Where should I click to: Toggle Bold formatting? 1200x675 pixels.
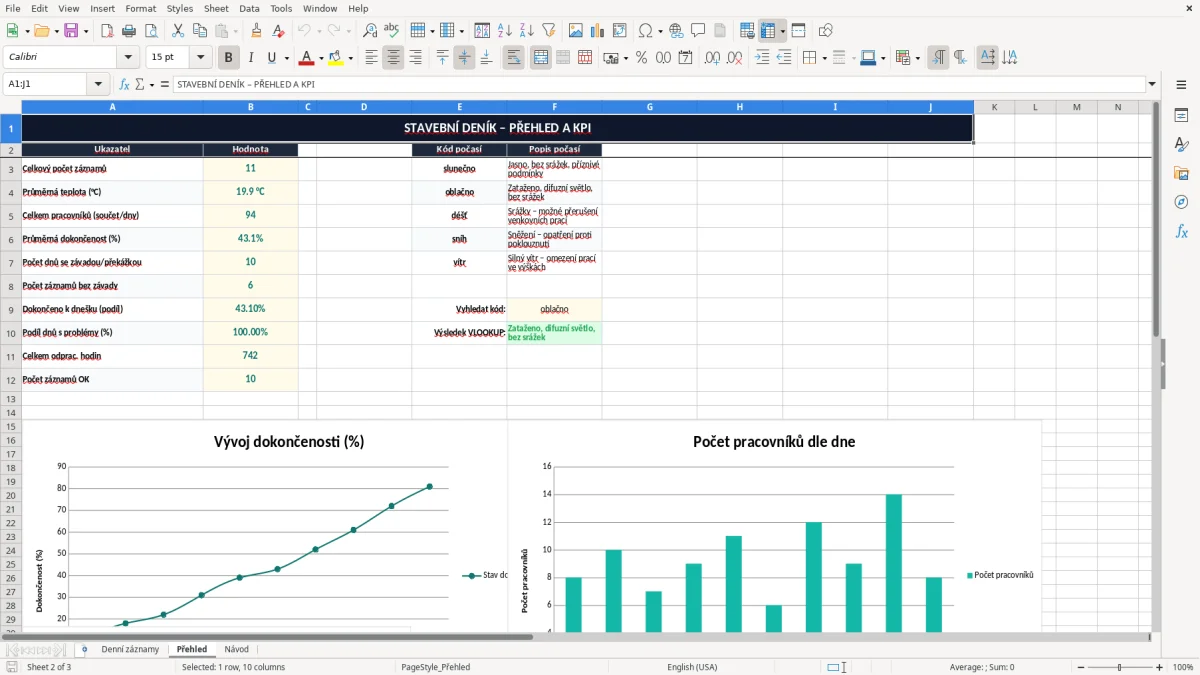[228, 58]
